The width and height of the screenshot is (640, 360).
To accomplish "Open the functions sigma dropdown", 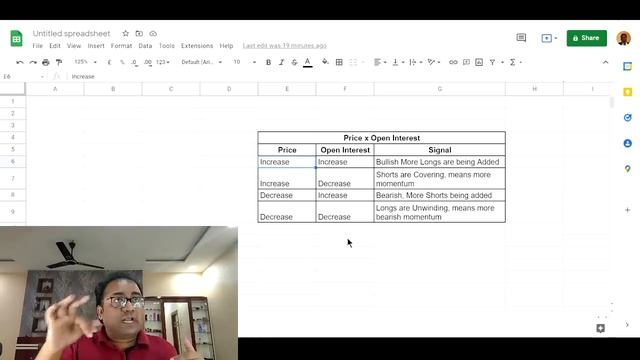I will 515,62.
